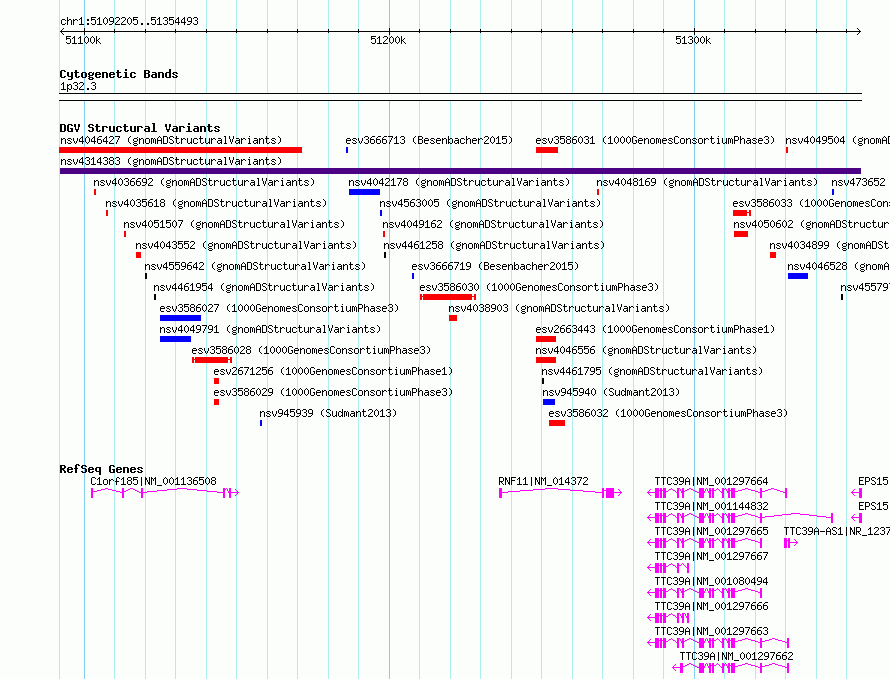Click the chr1:51092205..51354493 coordinates text
Image resolution: width=890 pixels, height=679 pixels.
tap(129, 21)
